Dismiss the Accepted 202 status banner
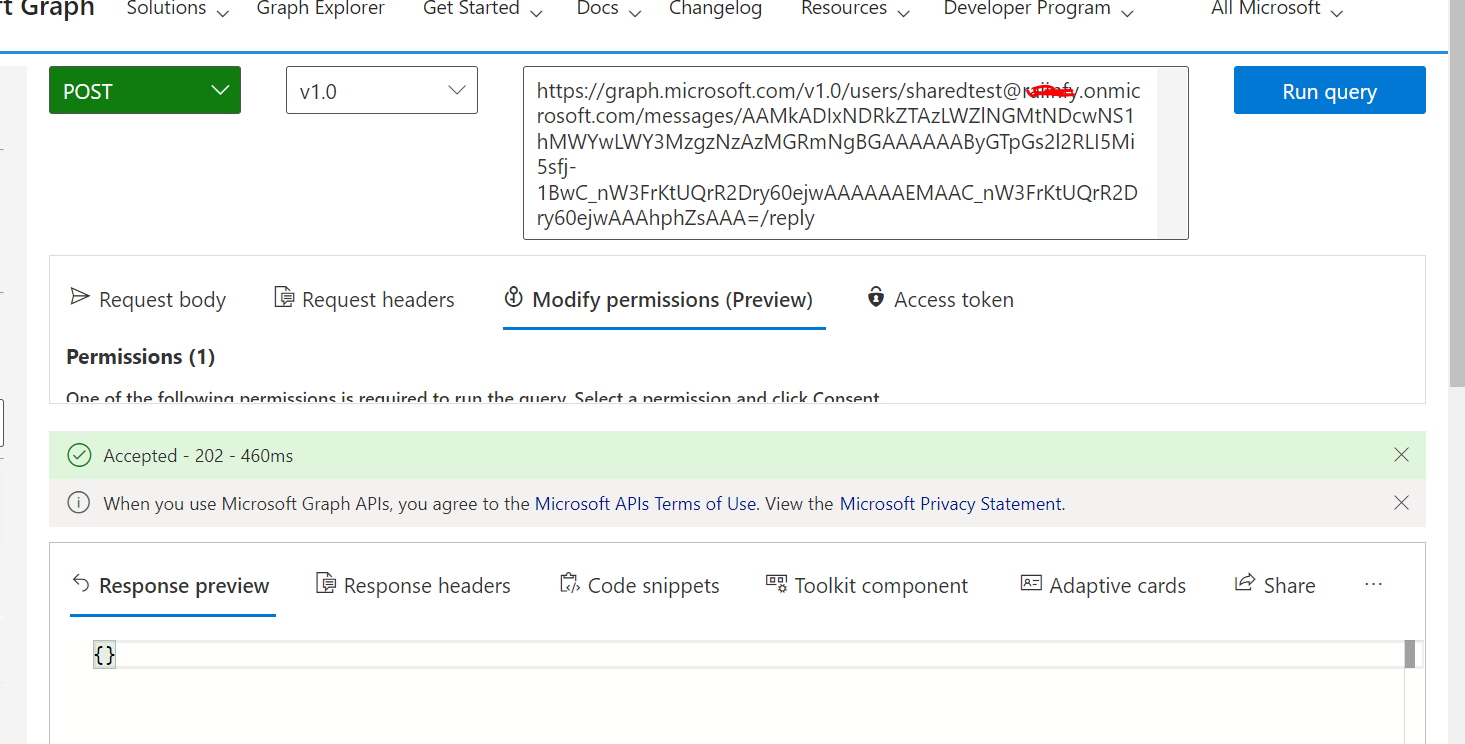 (1401, 454)
